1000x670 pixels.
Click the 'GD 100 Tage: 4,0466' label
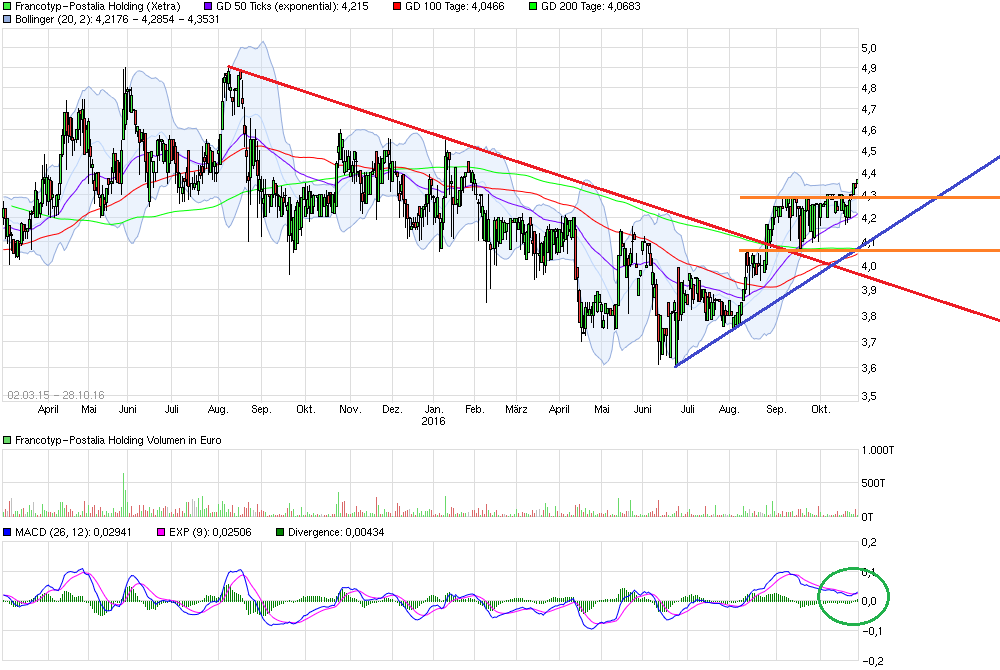coord(455,6)
